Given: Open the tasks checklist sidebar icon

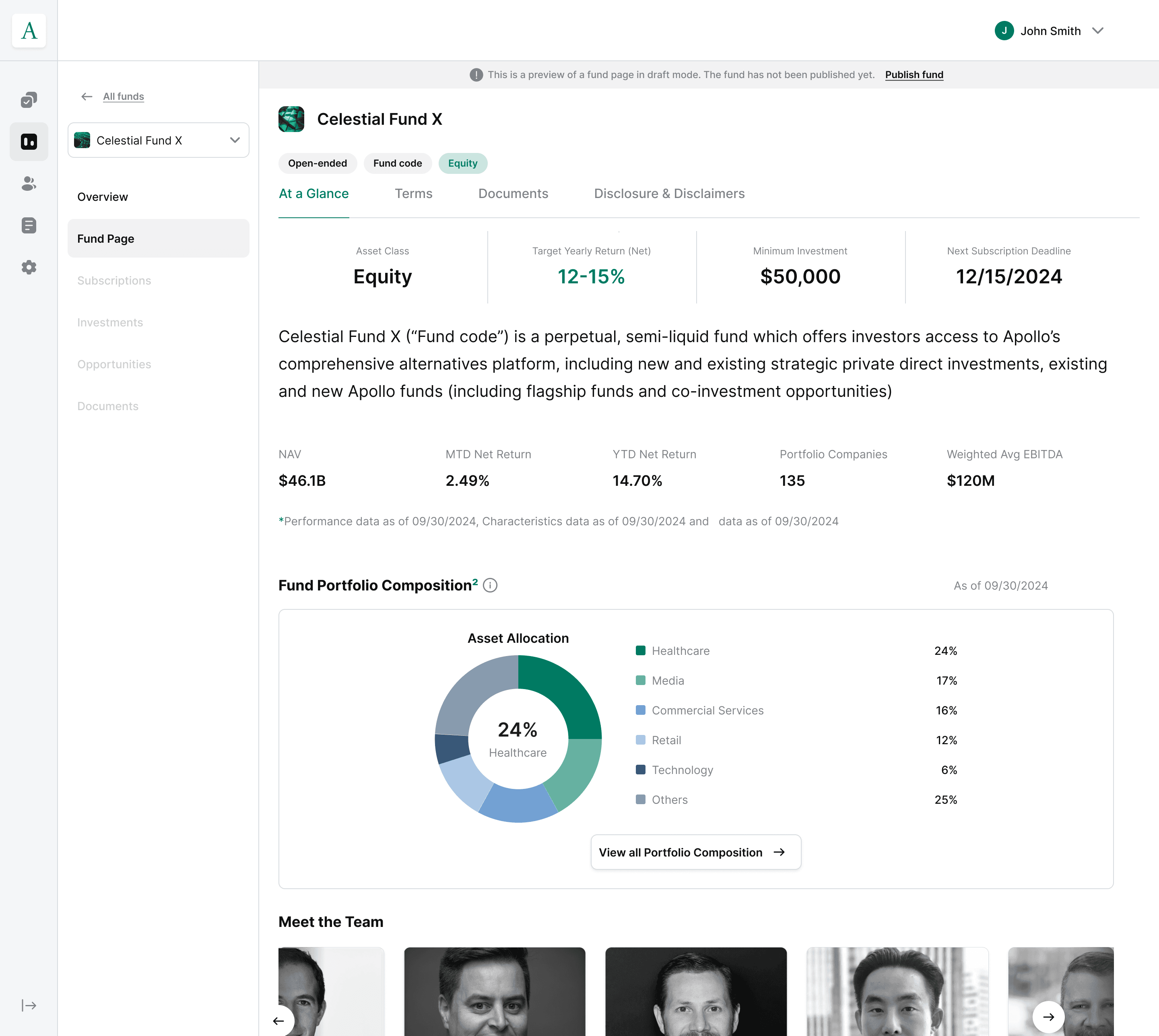Looking at the screenshot, I should click(x=29, y=100).
